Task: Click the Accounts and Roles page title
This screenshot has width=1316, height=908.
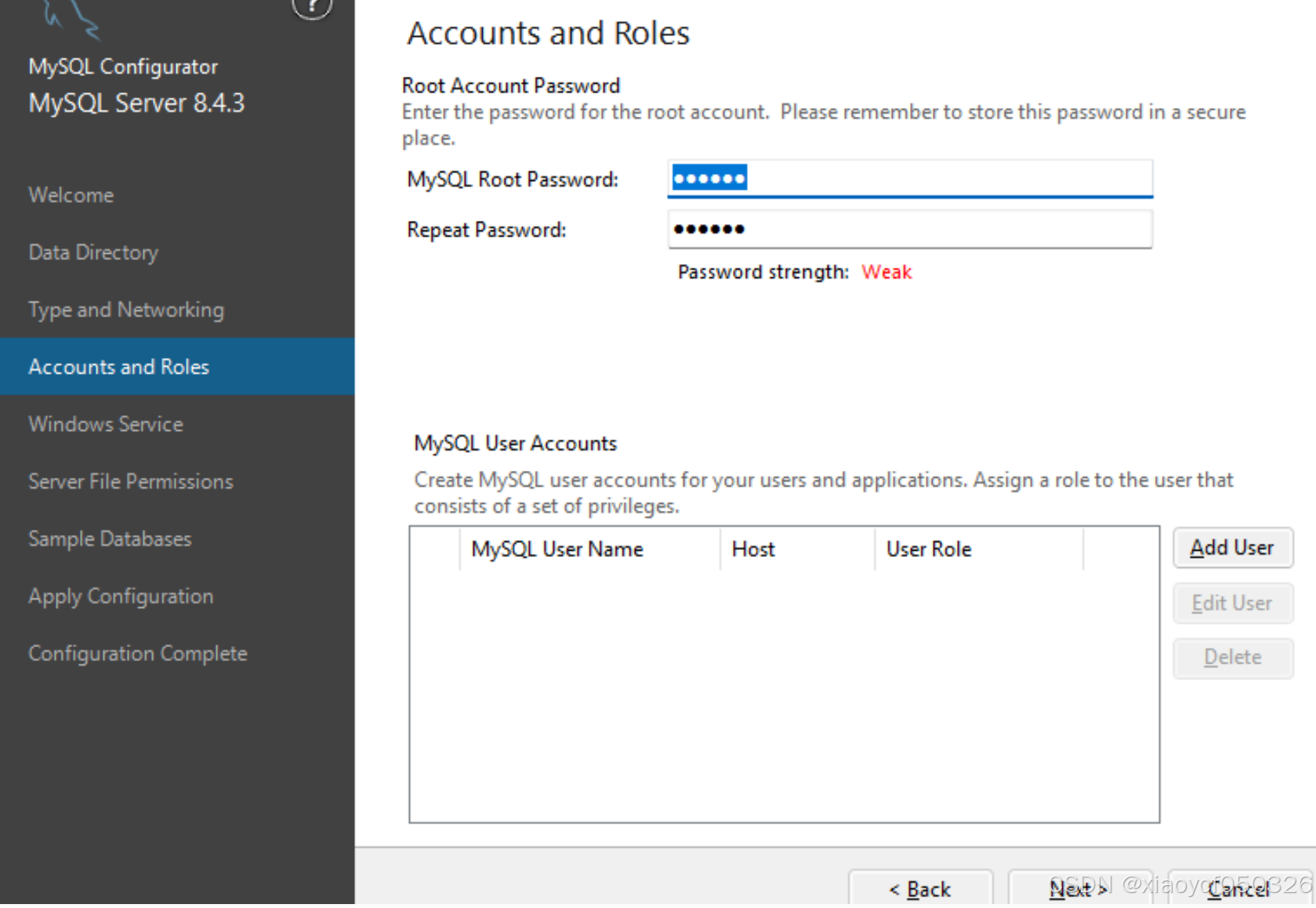Action: (x=548, y=33)
